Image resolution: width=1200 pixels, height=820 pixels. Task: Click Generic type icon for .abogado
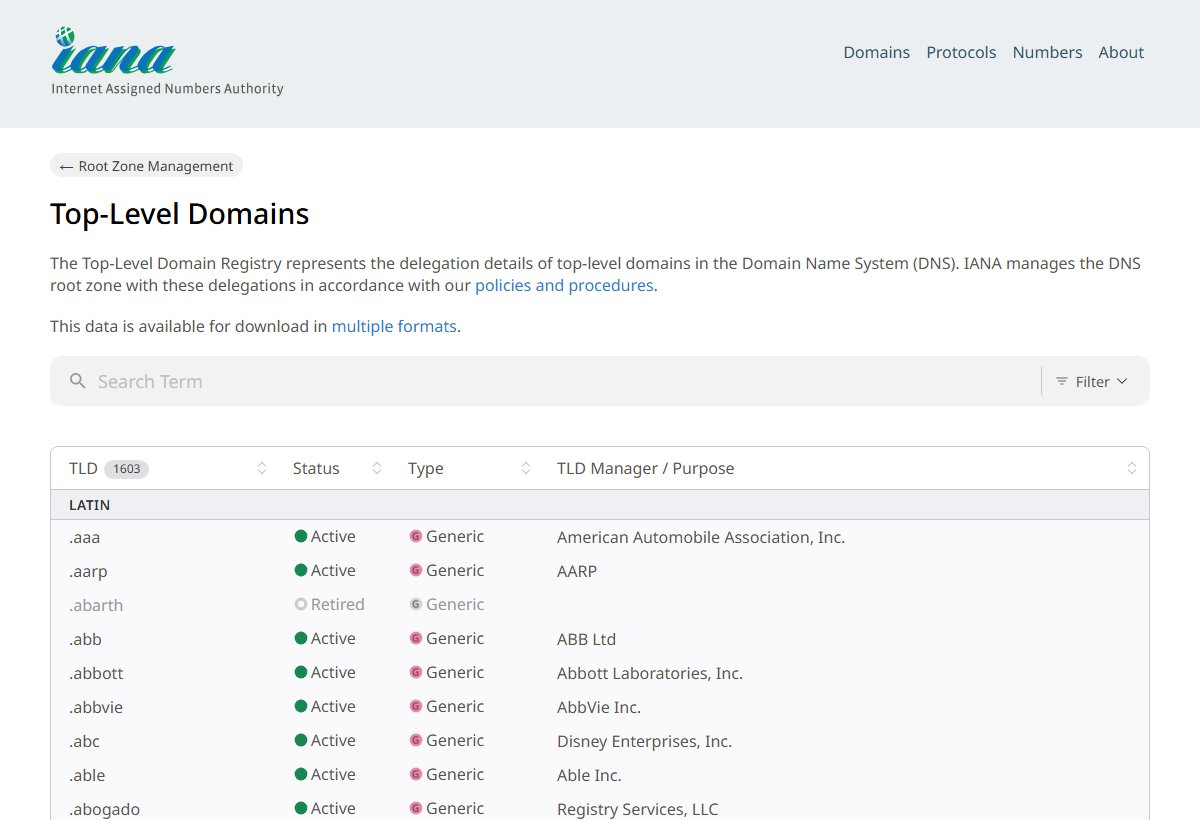tap(416, 809)
